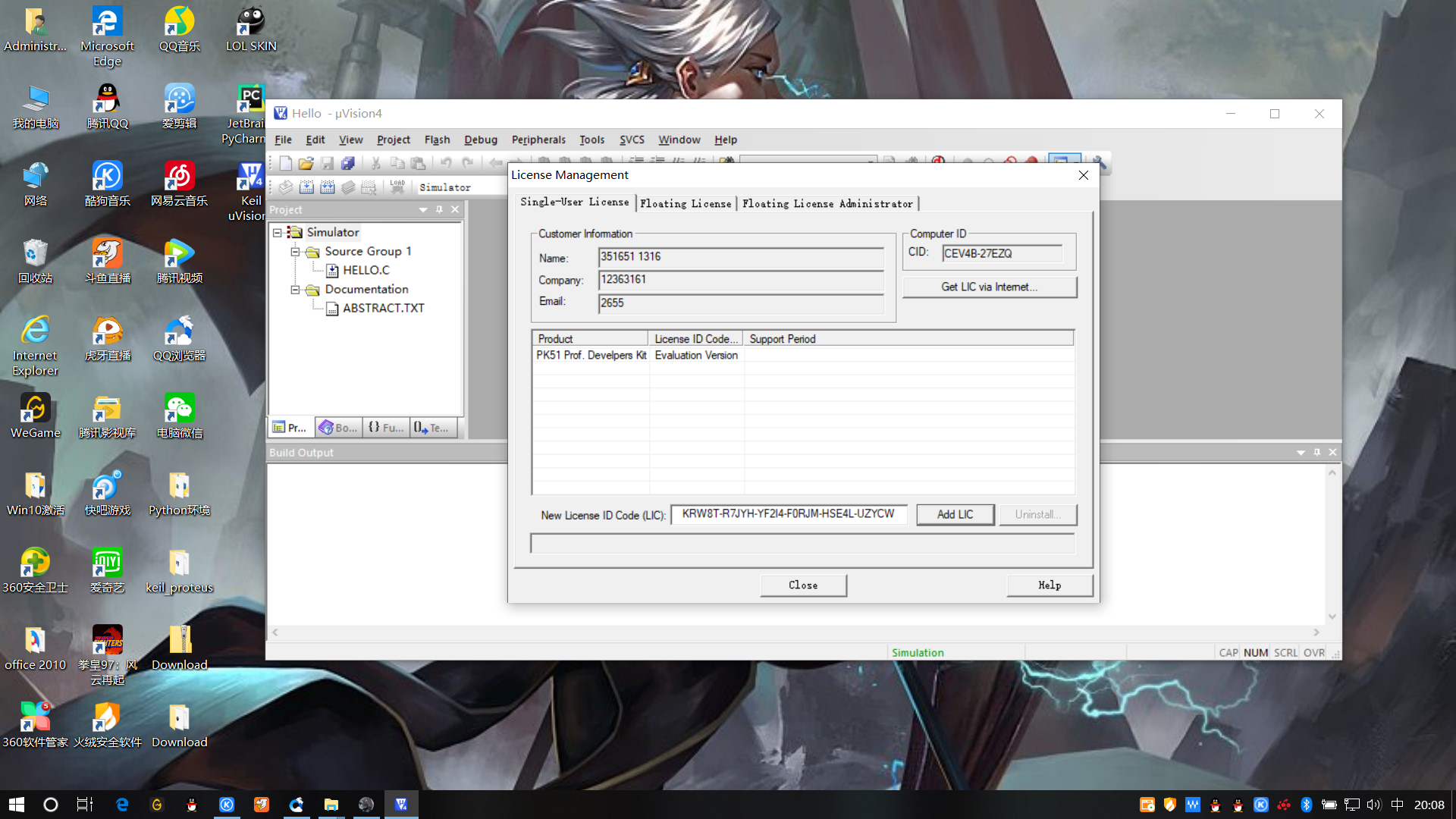Image resolution: width=1456 pixels, height=819 pixels.
Task: Open the Peripherals menu
Action: (538, 140)
